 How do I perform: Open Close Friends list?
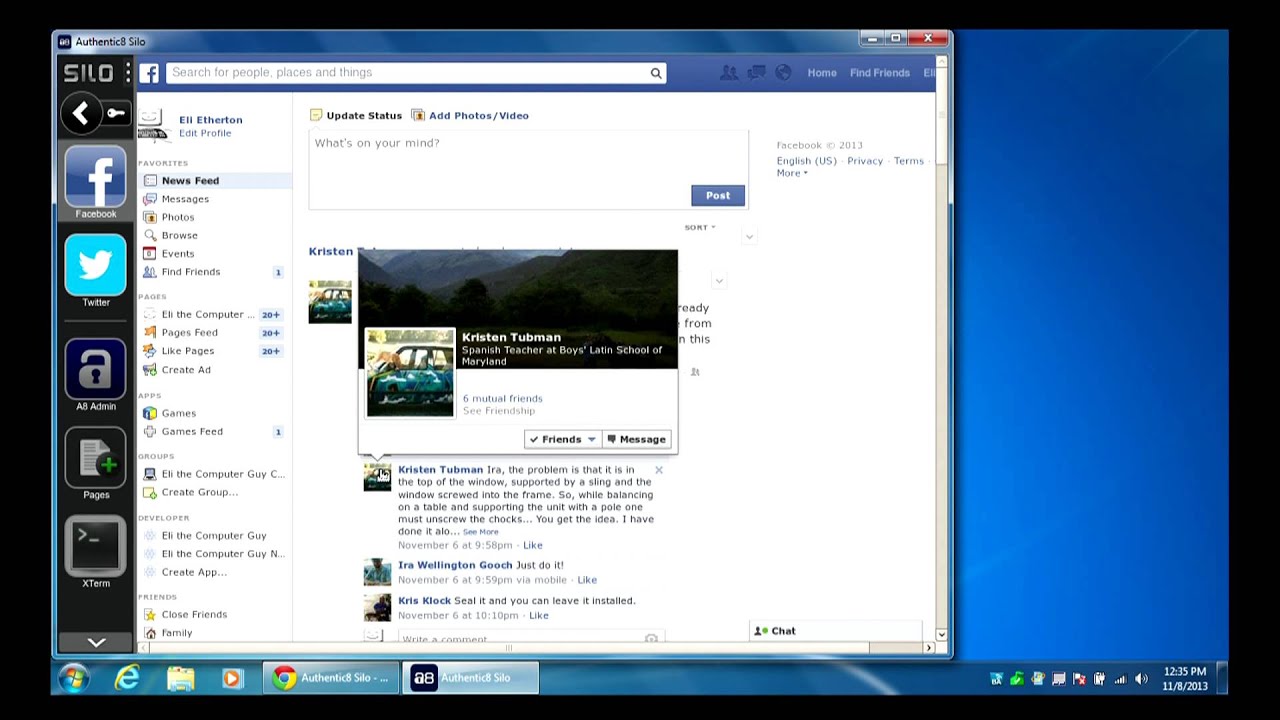(194, 615)
